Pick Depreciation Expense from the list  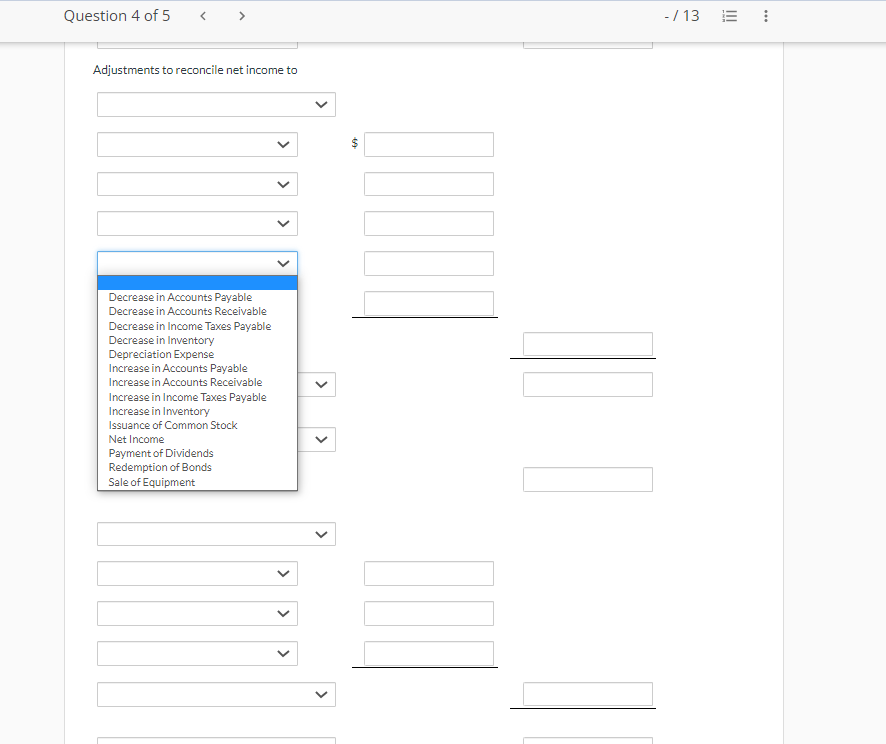point(161,354)
